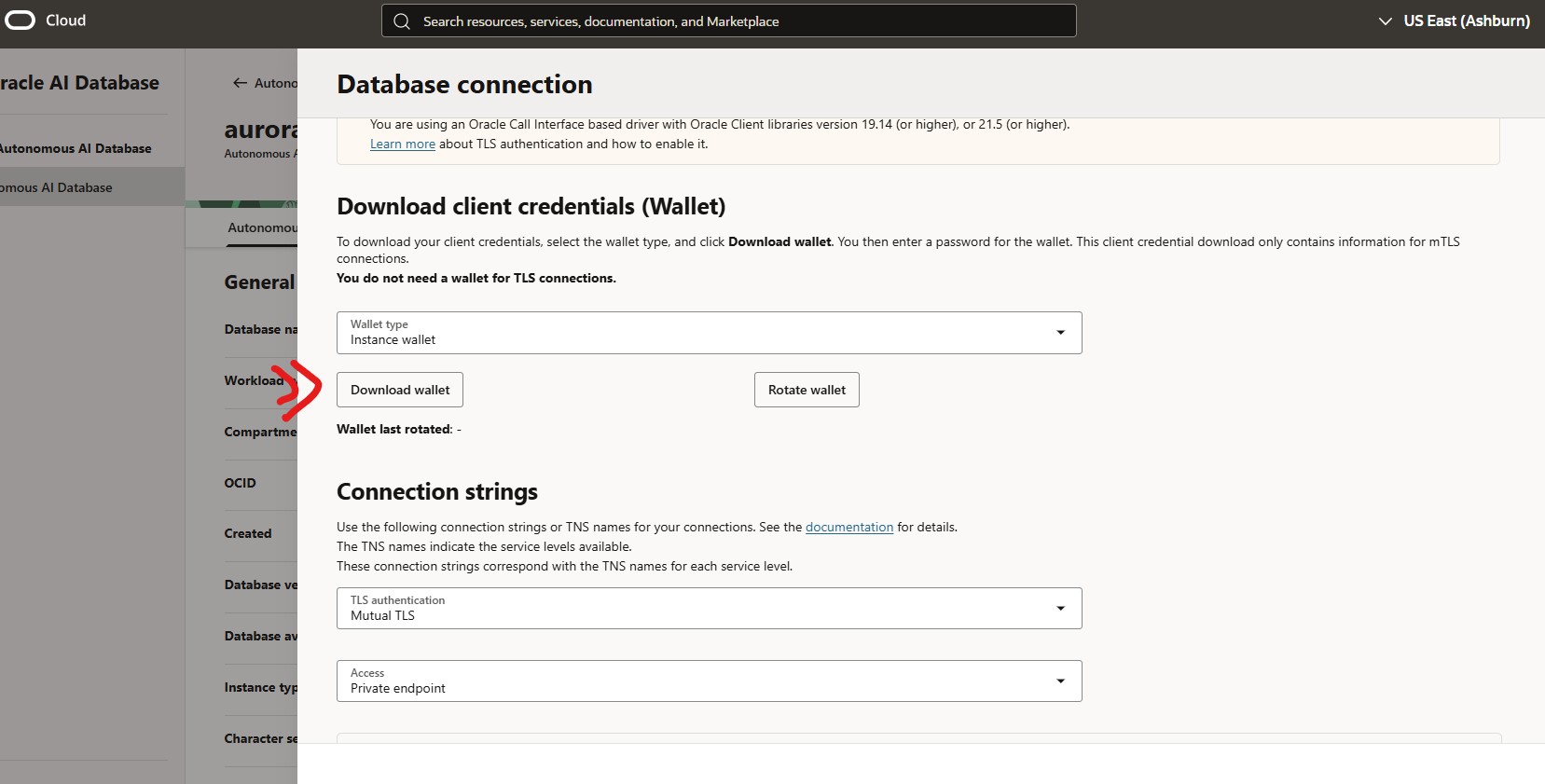Screen dimensions: 1545x784
Task: Select the highlighted second sidebar Autonomous AI Database item
Action: [x=92, y=187]
